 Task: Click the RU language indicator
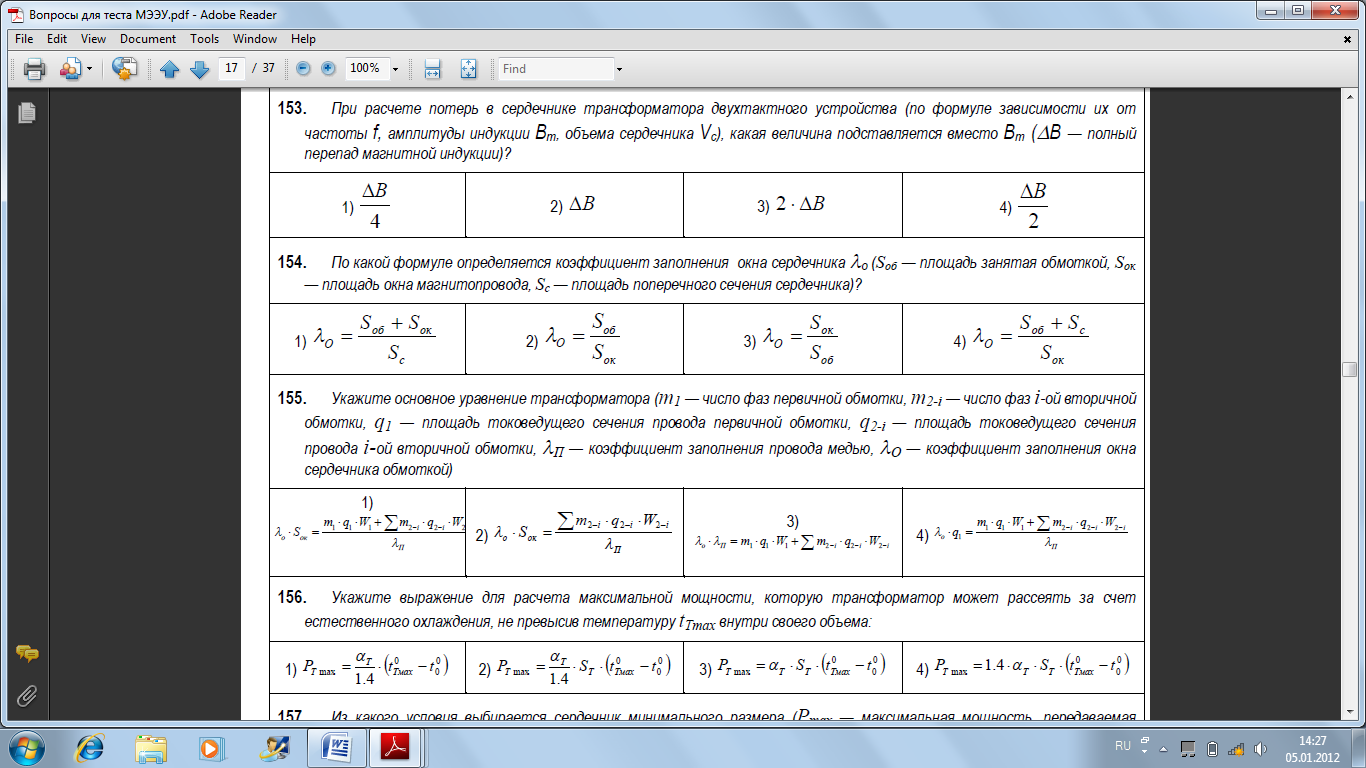click(x=1122, y=747)
